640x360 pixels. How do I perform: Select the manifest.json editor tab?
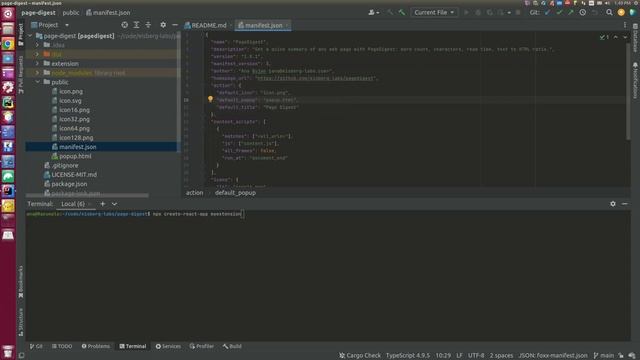click(263, 25)
